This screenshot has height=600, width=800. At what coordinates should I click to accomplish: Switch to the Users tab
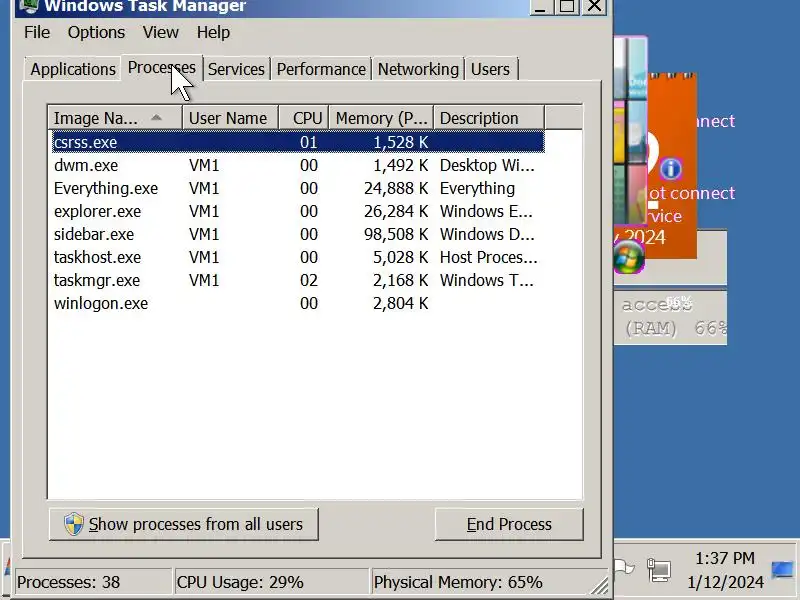[490, 69]
